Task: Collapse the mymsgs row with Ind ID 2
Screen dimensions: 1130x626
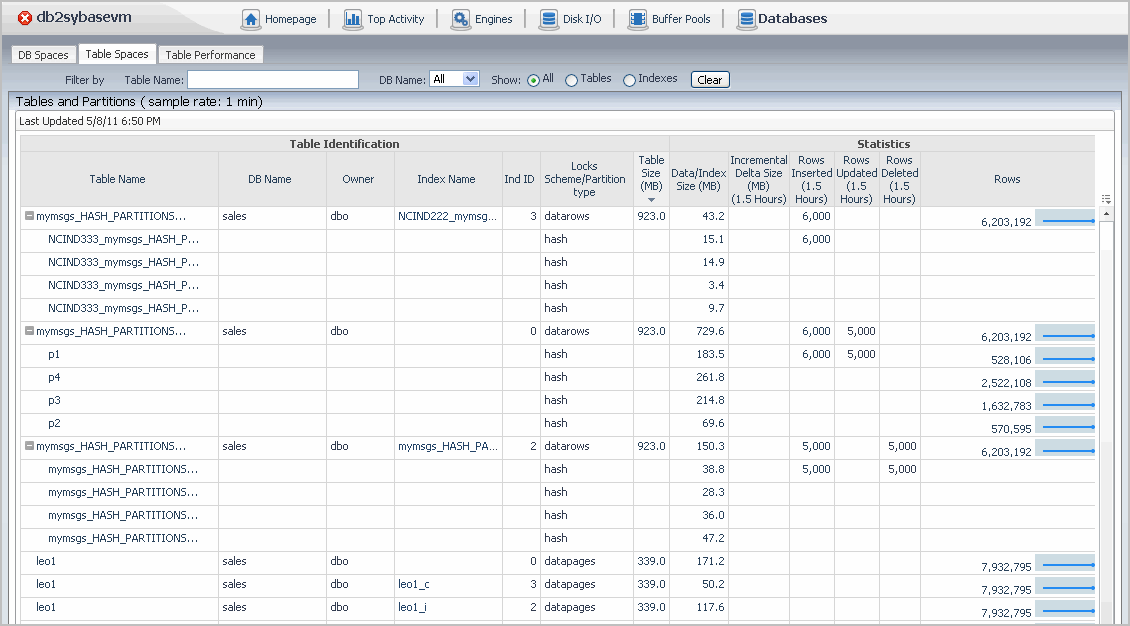Action: [x=29, y=446]
